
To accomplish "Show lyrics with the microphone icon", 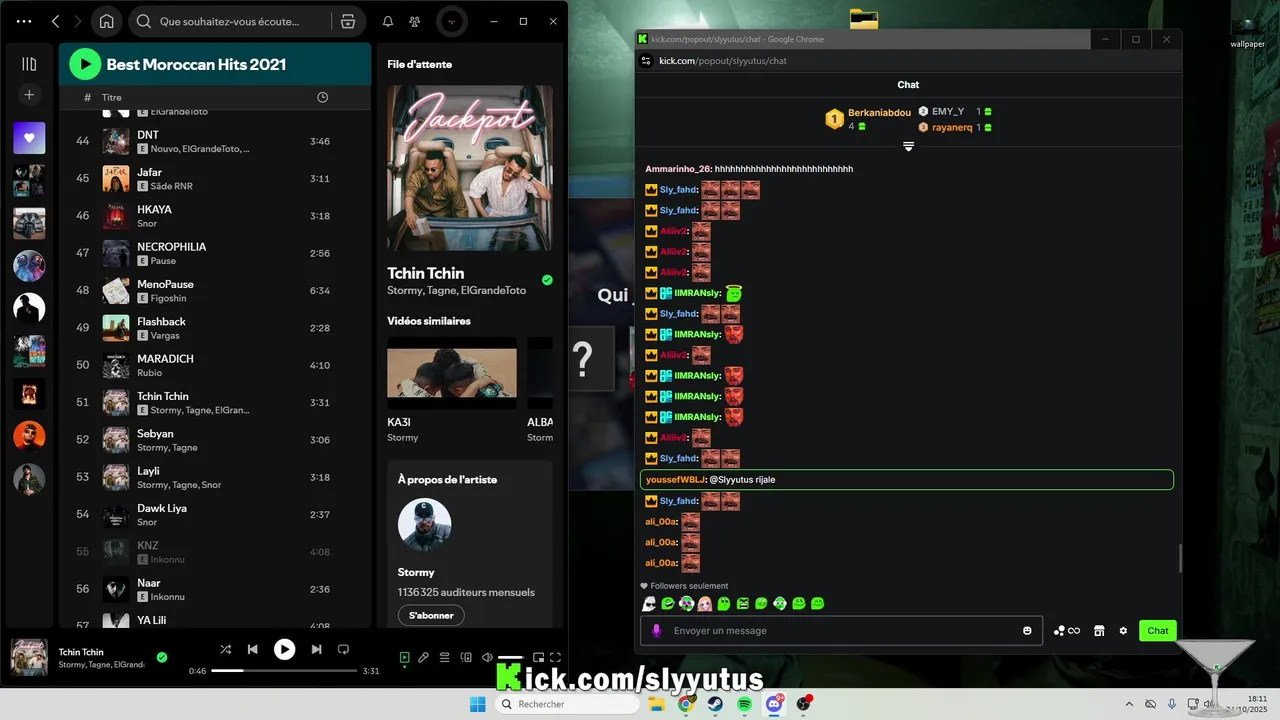I will pos(424,657).
